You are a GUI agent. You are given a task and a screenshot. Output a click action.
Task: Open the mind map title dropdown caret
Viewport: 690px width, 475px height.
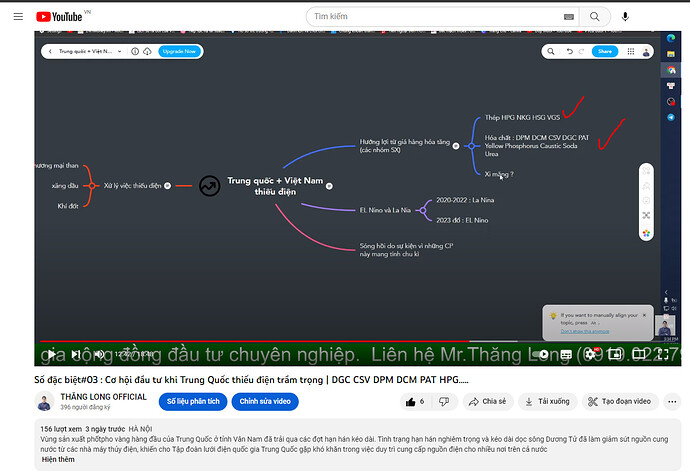(119, 52)
